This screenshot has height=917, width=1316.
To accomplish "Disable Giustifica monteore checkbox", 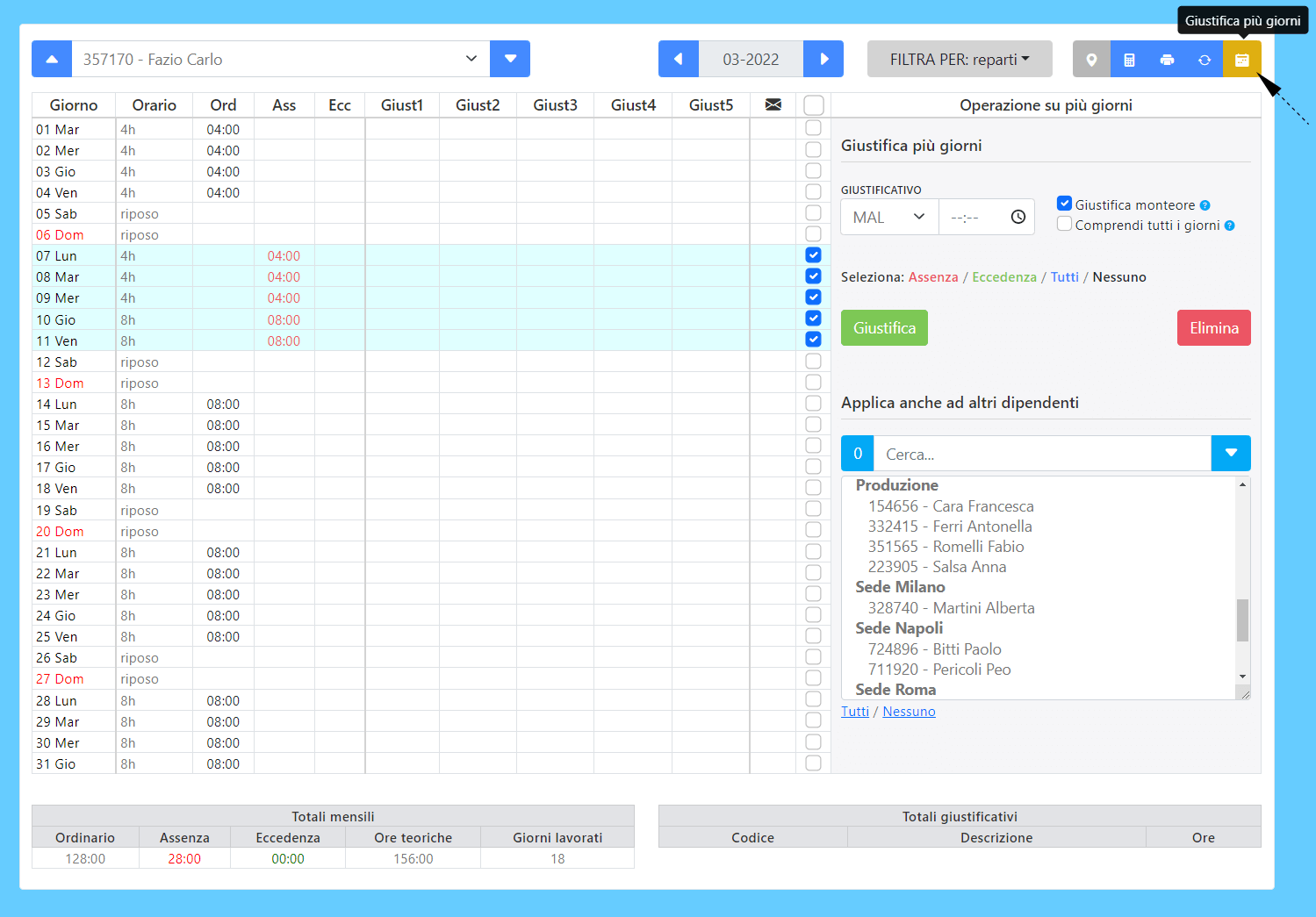I will tap(1064, 204).
